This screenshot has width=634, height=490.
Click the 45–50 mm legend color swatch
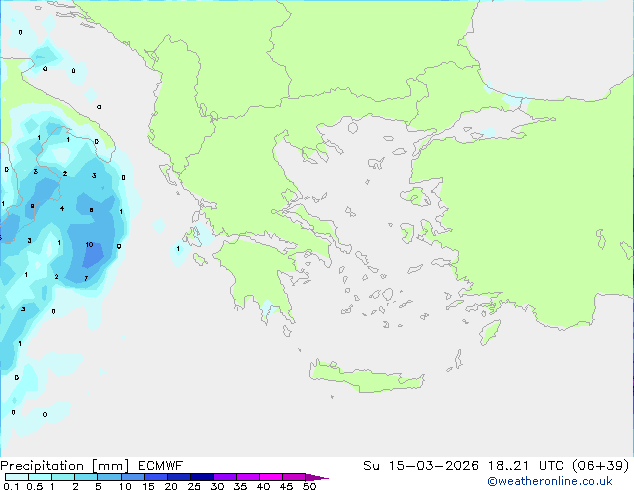294,477
